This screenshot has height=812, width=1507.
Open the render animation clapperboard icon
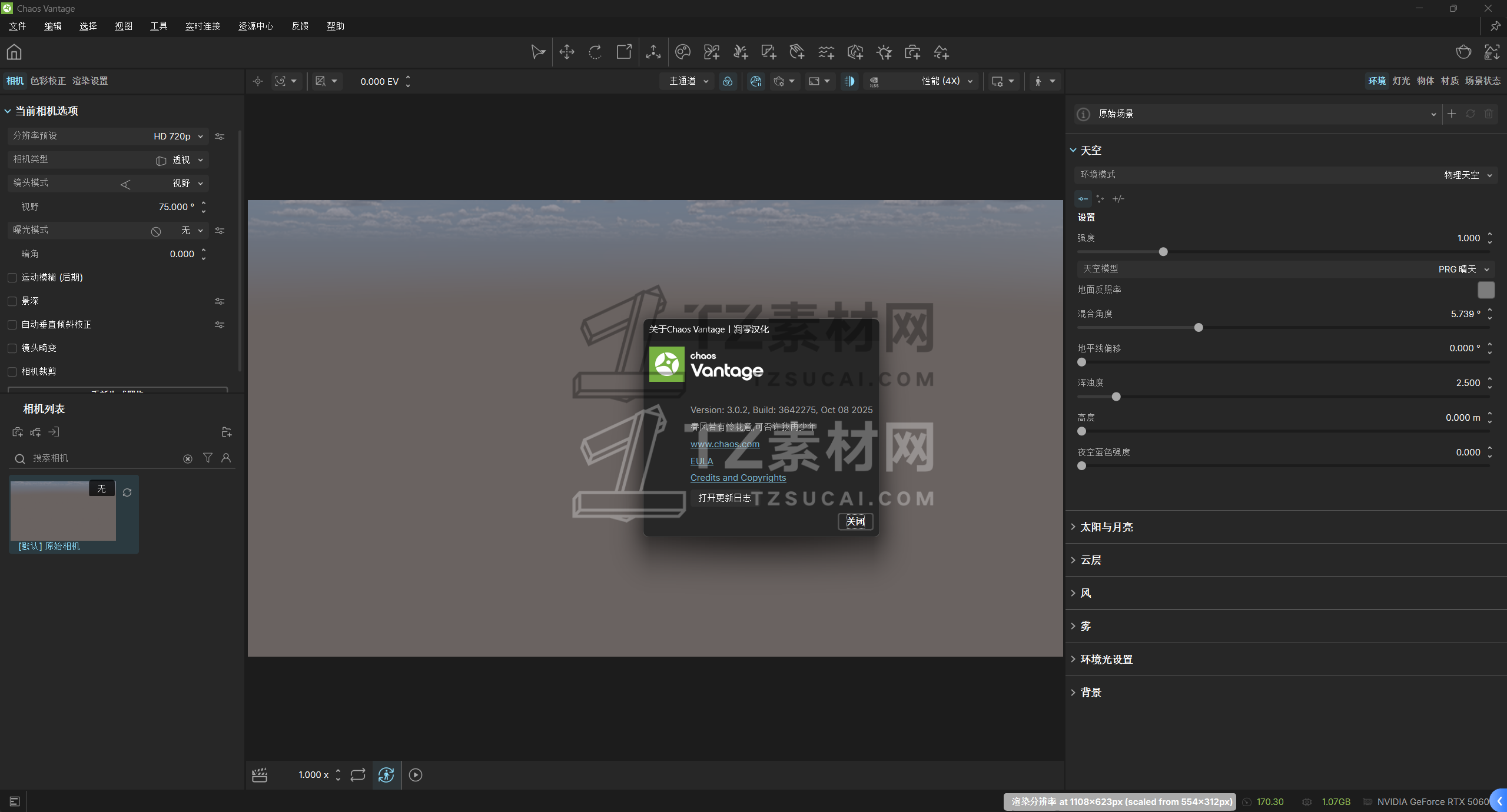click(259, 775)
